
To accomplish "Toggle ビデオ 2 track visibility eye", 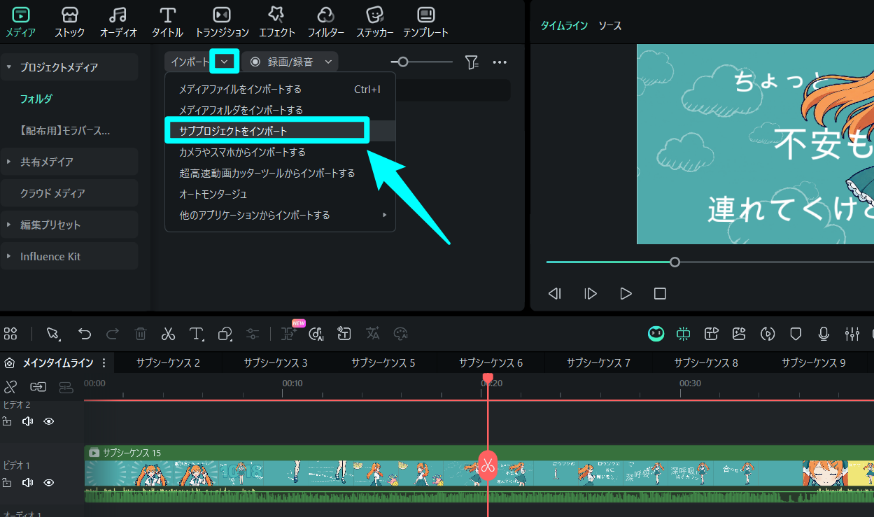I will coord(49,421).
